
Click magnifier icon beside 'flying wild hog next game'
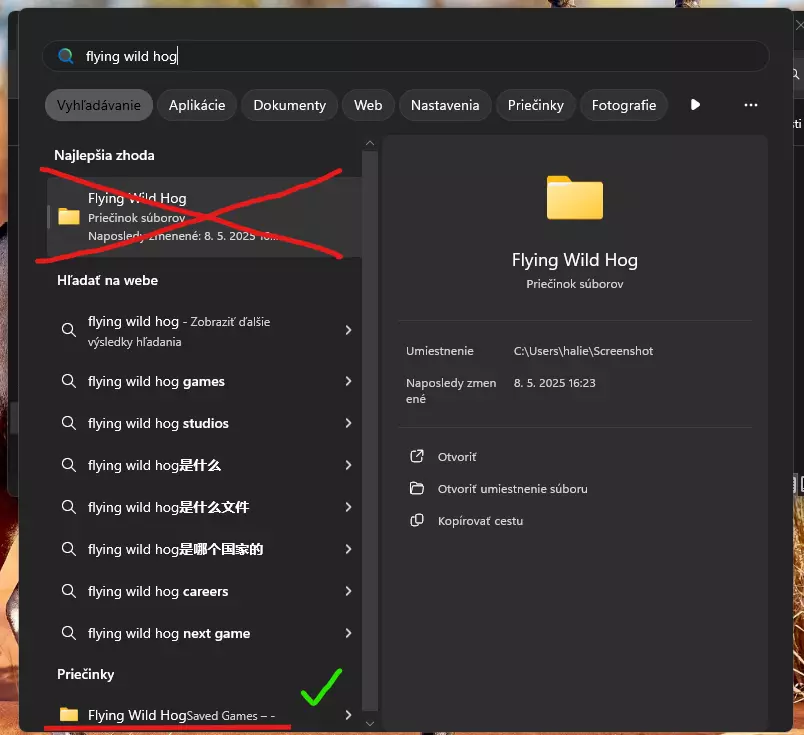69,633
